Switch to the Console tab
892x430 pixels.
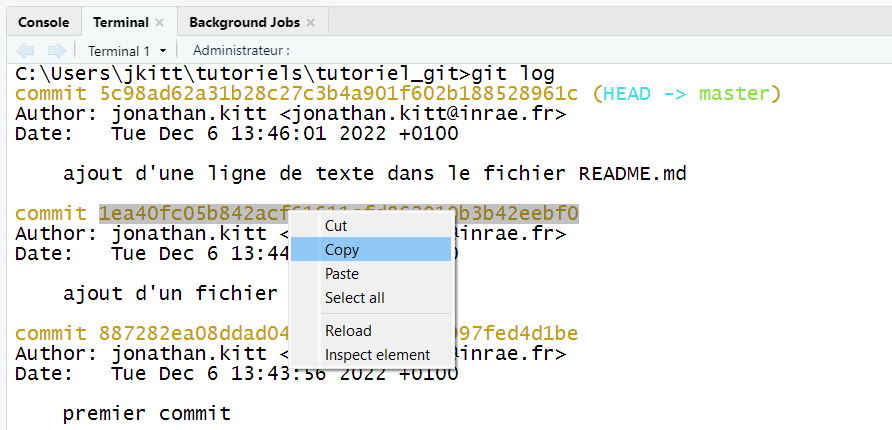coord(44,22)
